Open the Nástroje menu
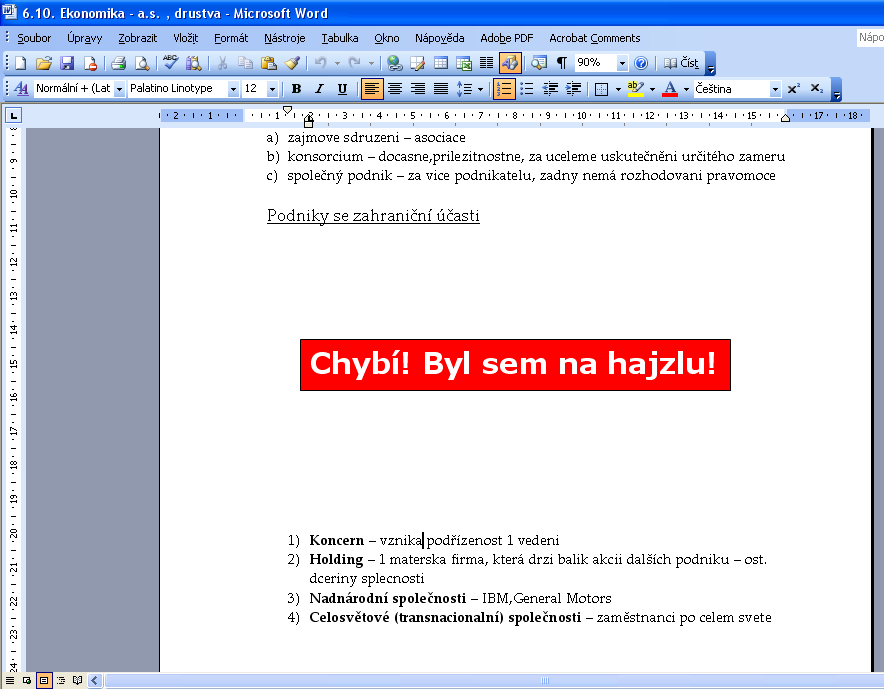Viewport: 884px width, 689px height. (285, 38)
